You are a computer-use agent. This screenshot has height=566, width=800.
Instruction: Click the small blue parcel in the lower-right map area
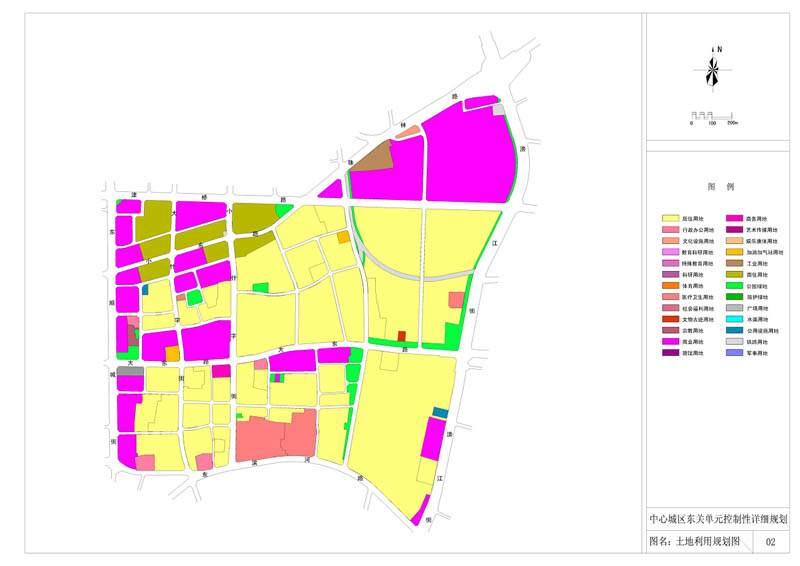coord(440,412)
